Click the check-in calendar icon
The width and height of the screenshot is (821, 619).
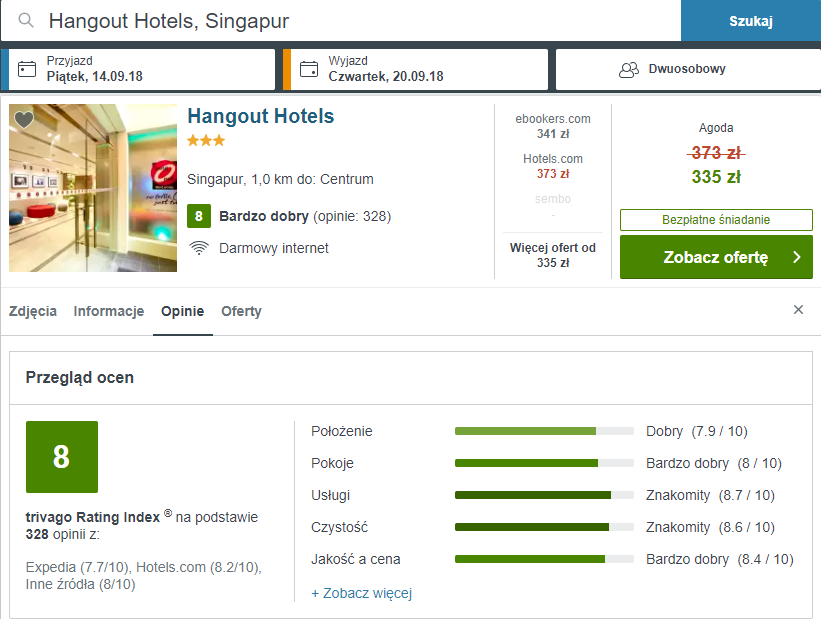tap(28, 70)
